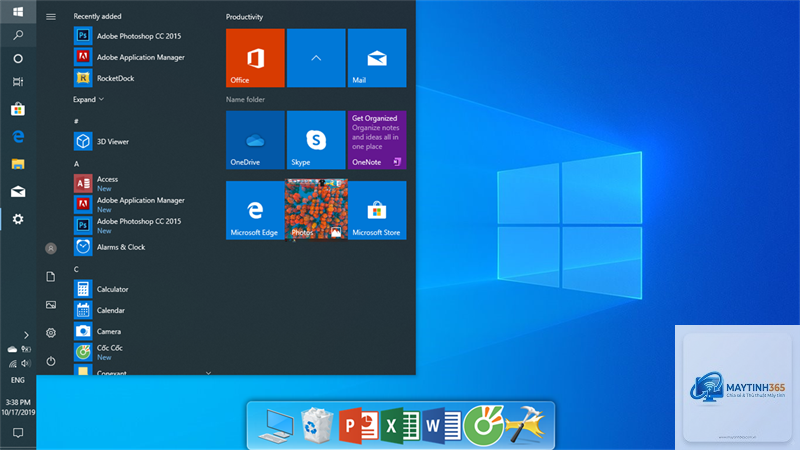This screenshot has height=450, width=800.
Task: Expand the recently added list
Action: click(x=88, y=99)
